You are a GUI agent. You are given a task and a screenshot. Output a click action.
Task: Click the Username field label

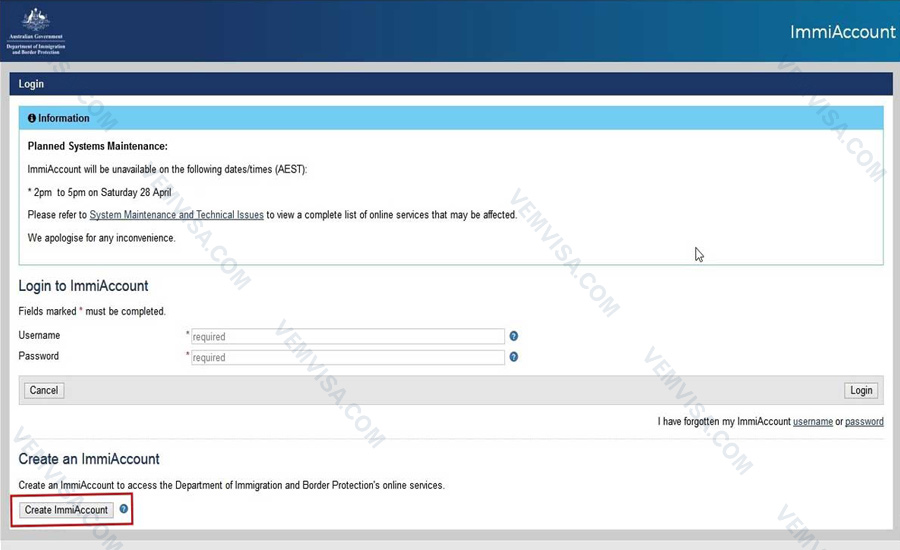39,335
